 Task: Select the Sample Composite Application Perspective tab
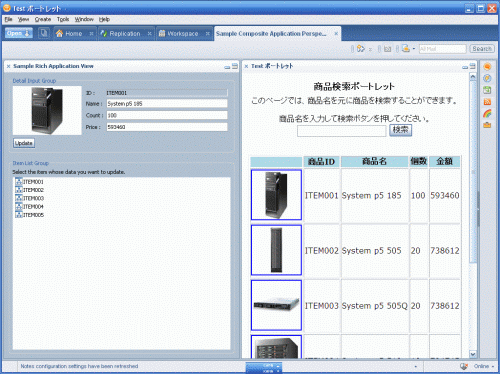[x=277, y=33]
